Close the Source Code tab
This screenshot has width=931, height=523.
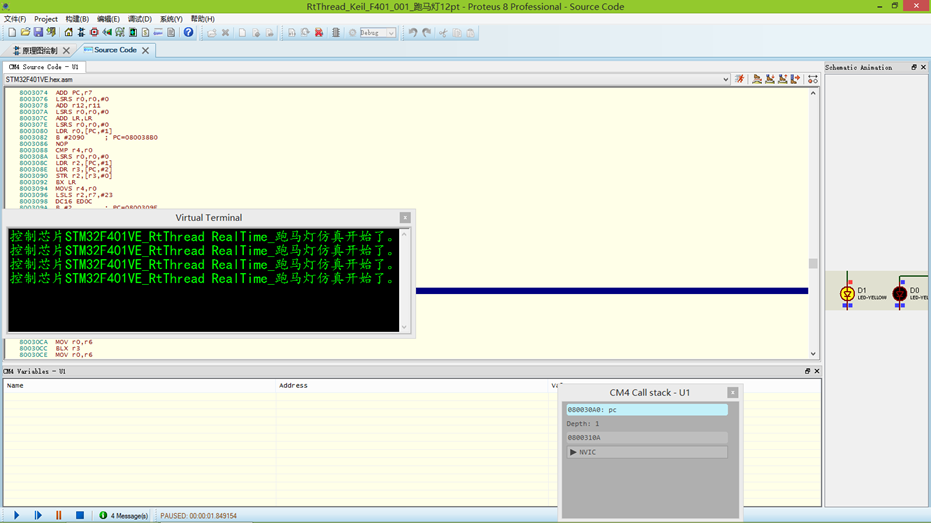(145, 50)
